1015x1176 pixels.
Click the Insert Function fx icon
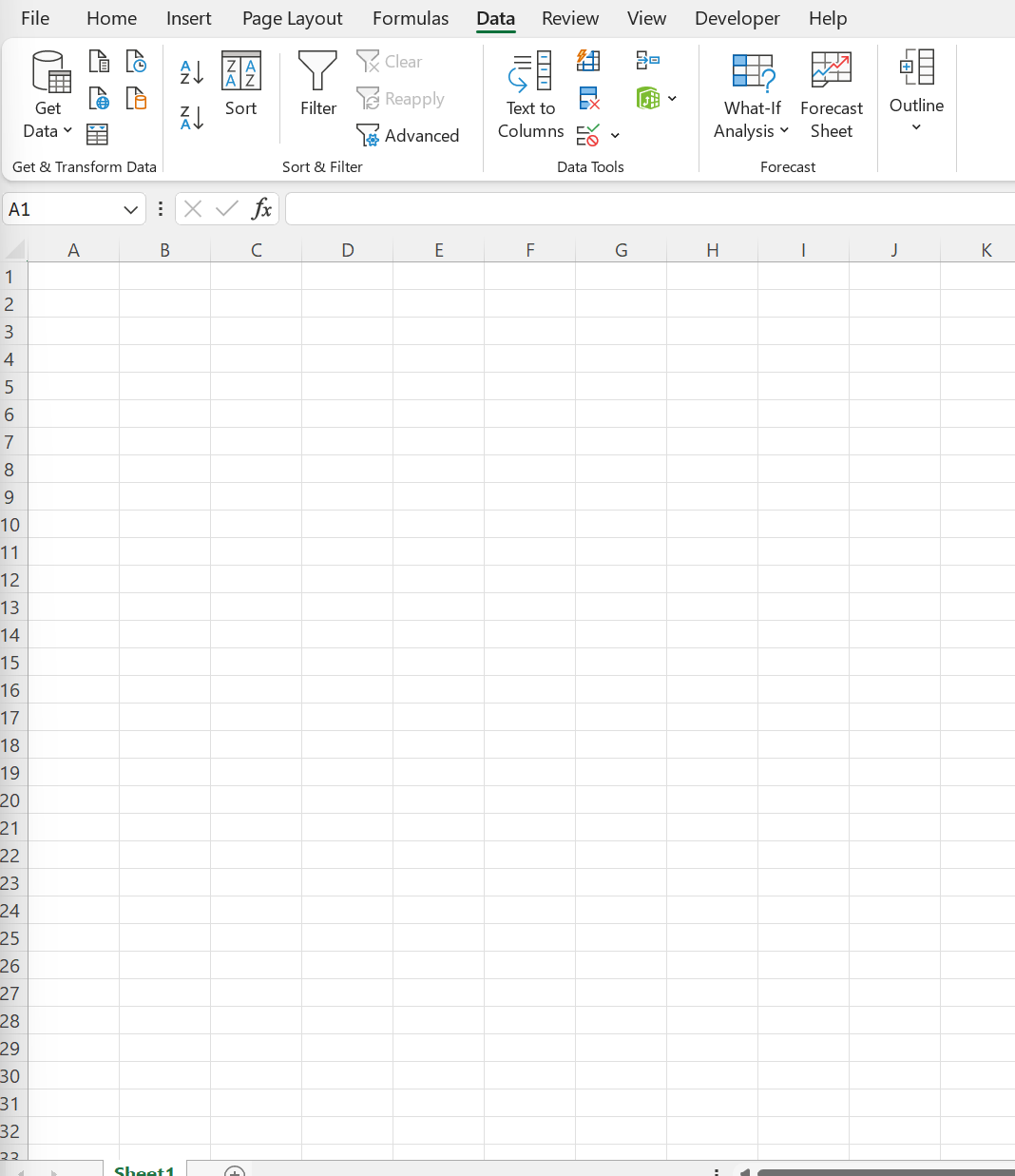coord(261,209)
